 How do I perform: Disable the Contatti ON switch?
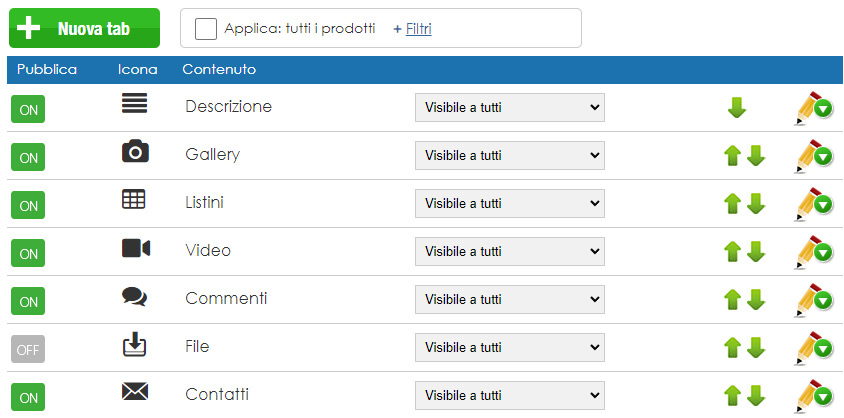click(28, 398)
